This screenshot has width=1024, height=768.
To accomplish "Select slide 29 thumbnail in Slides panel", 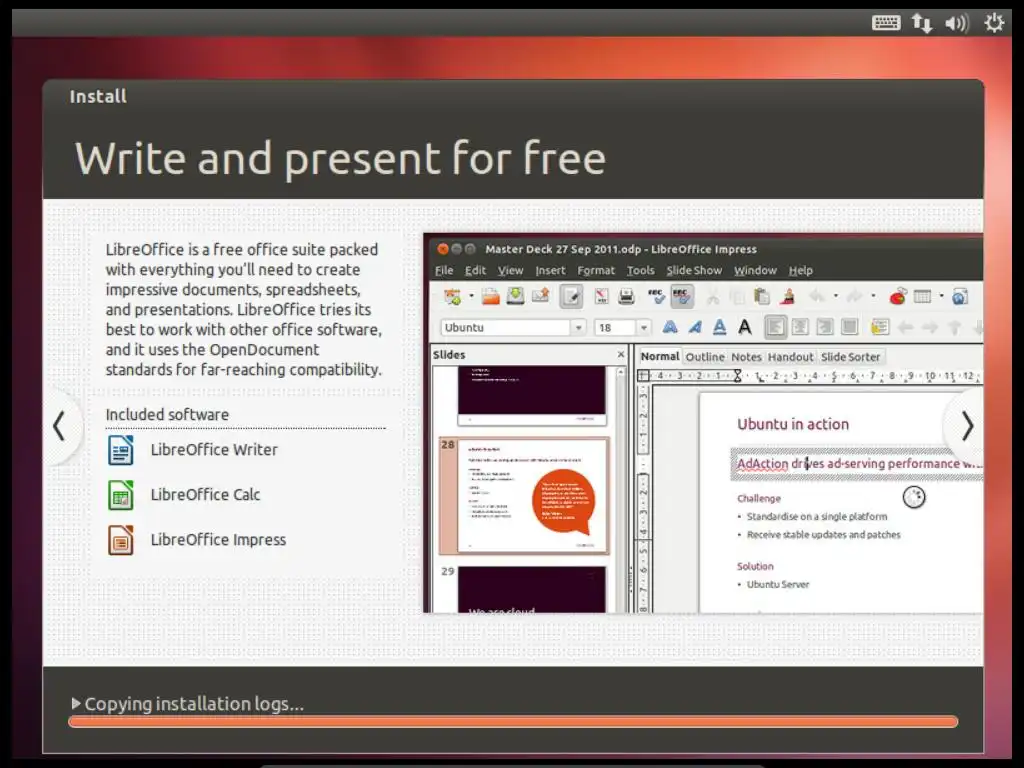I will pyautogui.click(x=532, y=589).
